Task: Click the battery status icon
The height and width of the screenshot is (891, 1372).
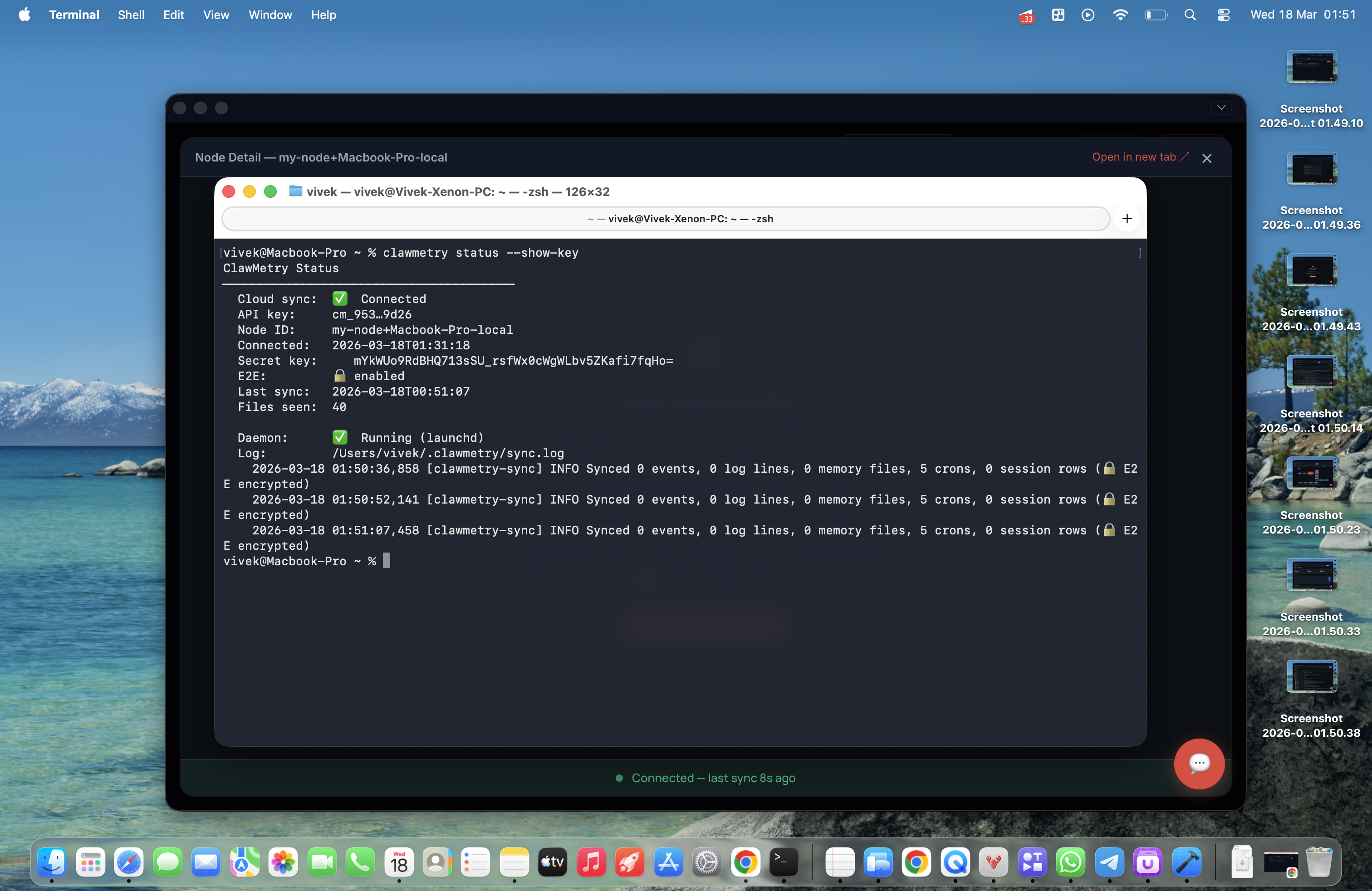Action: coord(1155,15)
